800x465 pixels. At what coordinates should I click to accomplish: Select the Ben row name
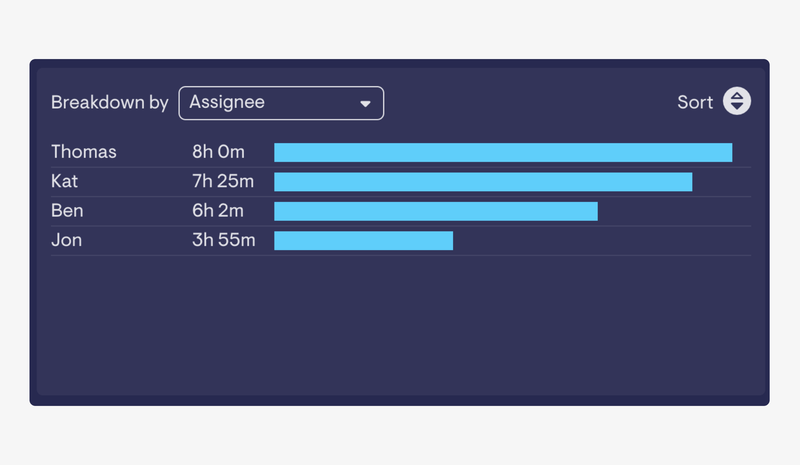click(67, 211)
